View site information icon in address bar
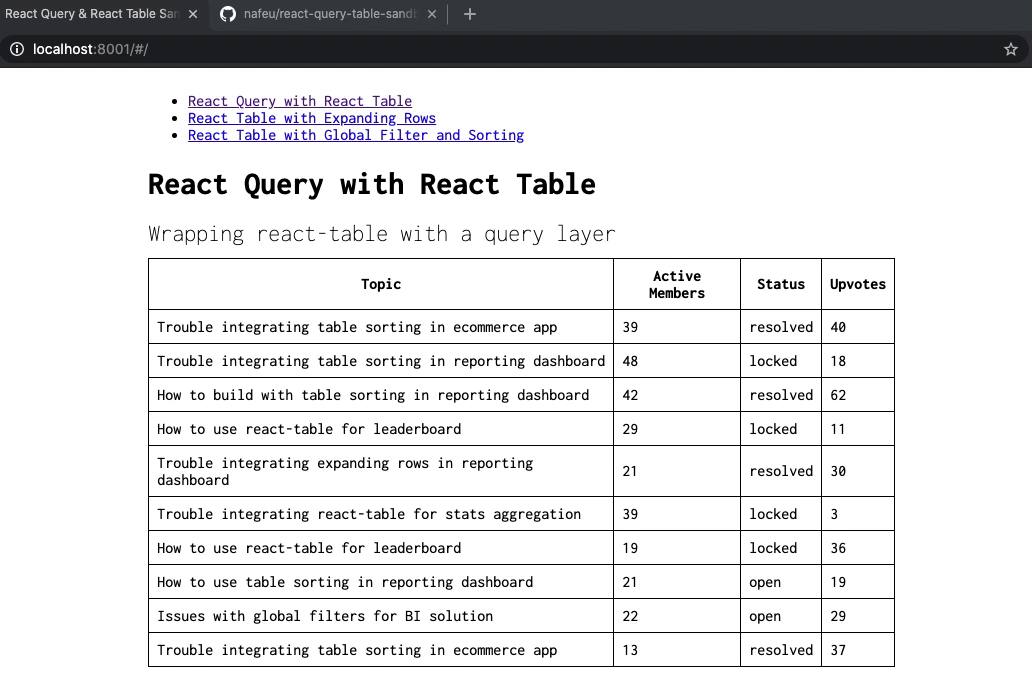 (17, 49)
